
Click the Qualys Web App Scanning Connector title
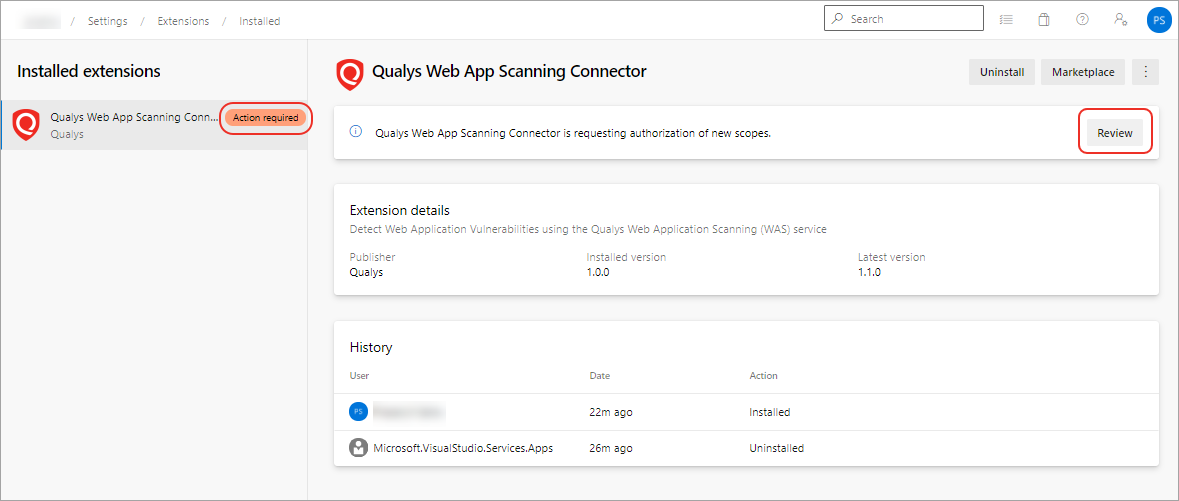coord(509,71)
